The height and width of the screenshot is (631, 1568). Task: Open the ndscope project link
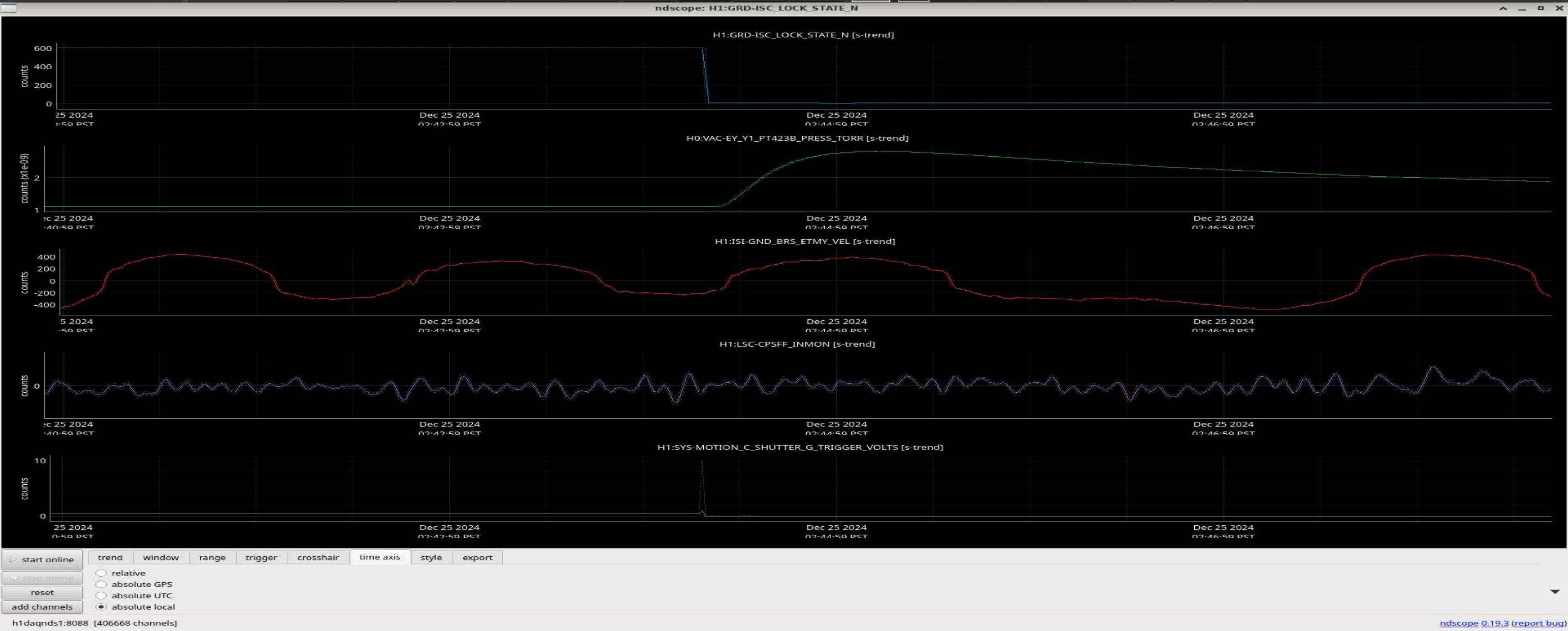(x=1459, y=623)
